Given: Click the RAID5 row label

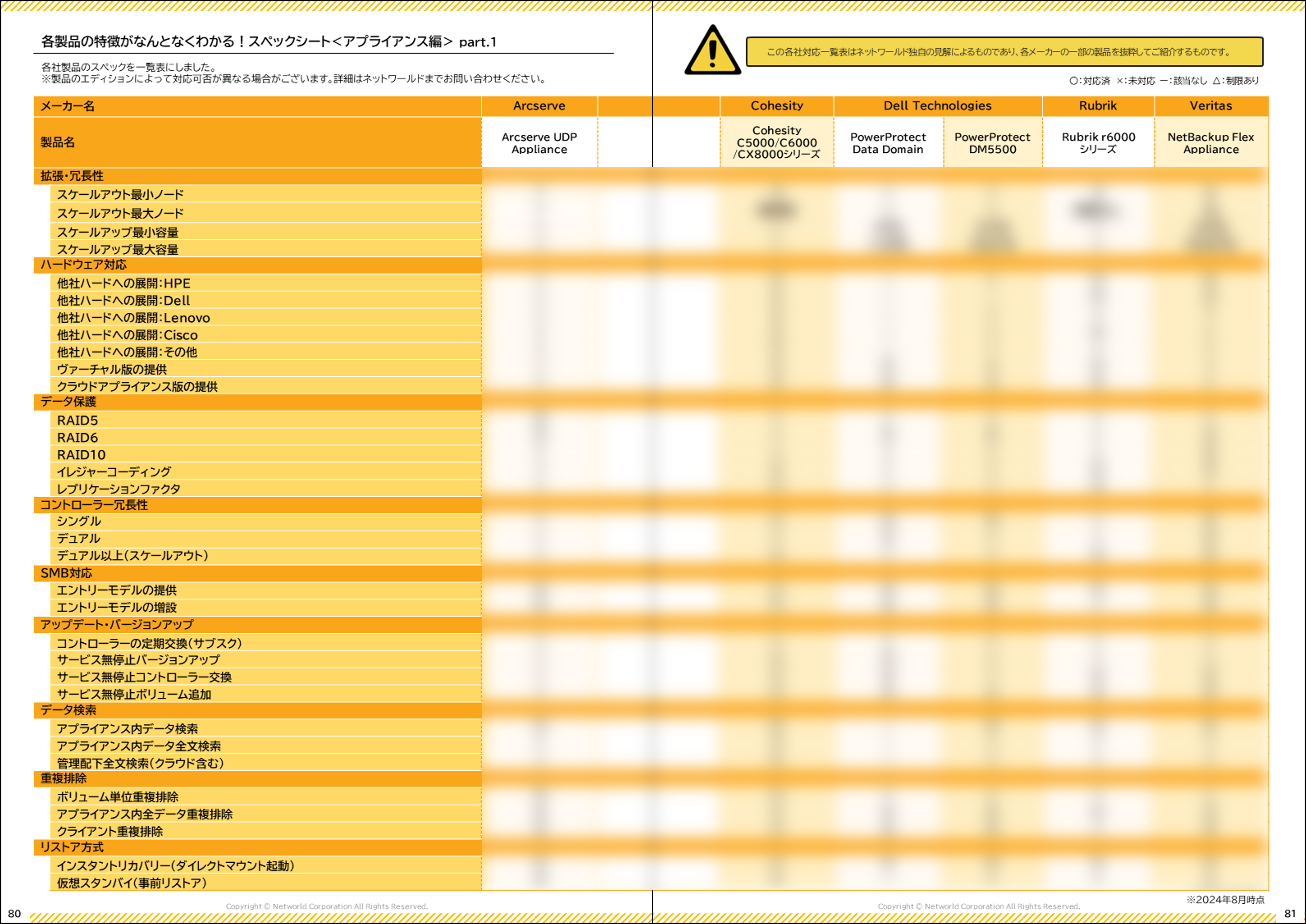Looking at the screenshot, I should [x=266, y=420].
